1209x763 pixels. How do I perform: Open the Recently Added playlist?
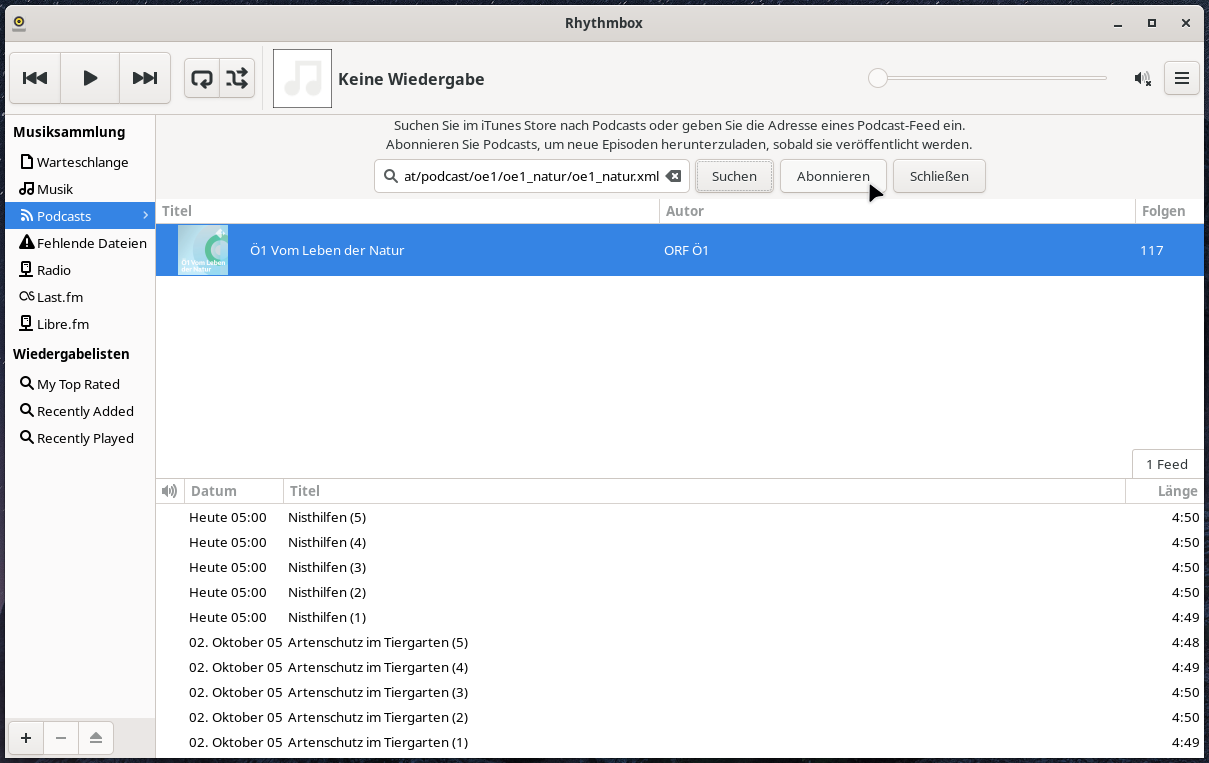point(85,411)
